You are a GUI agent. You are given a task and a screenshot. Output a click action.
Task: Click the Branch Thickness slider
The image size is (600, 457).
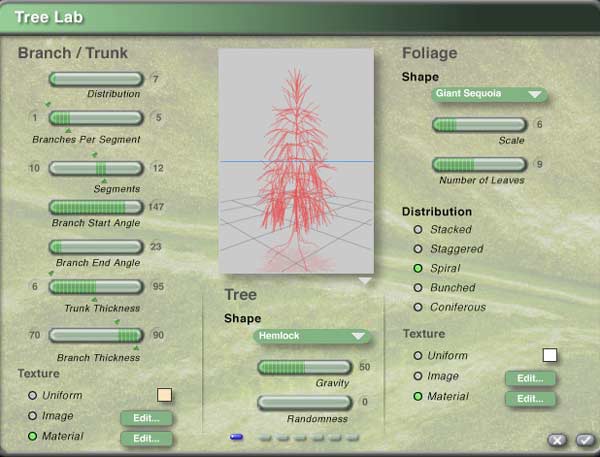96,335
